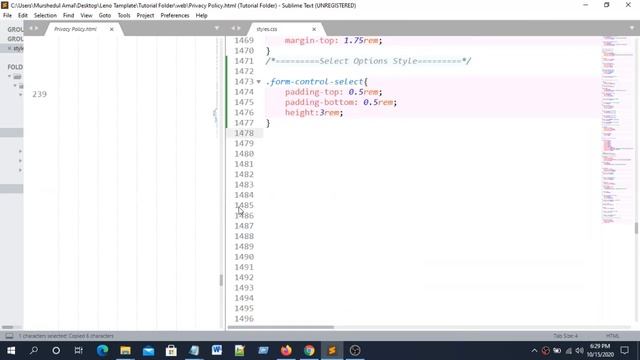The height and width of the screenshot is (360, 640).
Task: Open the Help menu
Action: (201, 16)
